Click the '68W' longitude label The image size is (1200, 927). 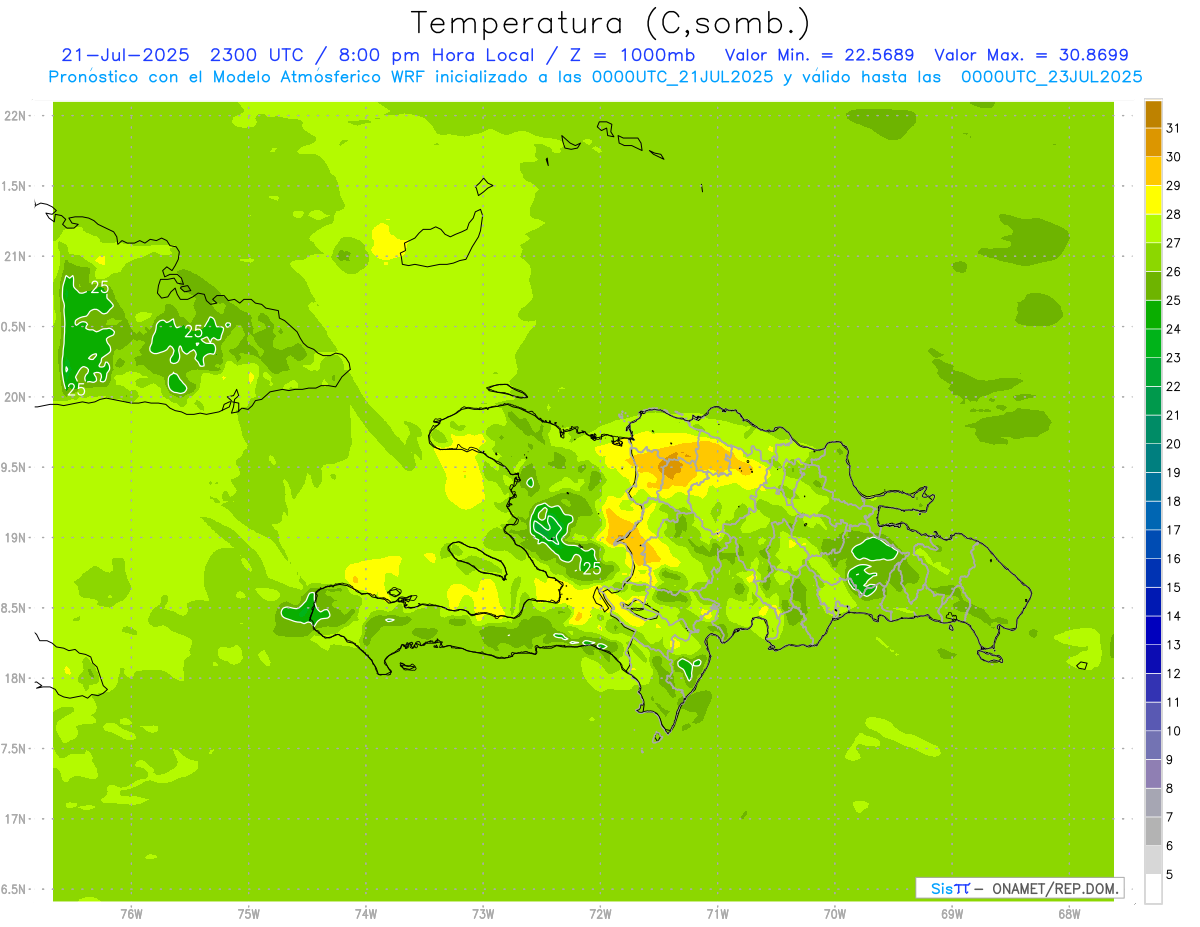point(1068,914)
